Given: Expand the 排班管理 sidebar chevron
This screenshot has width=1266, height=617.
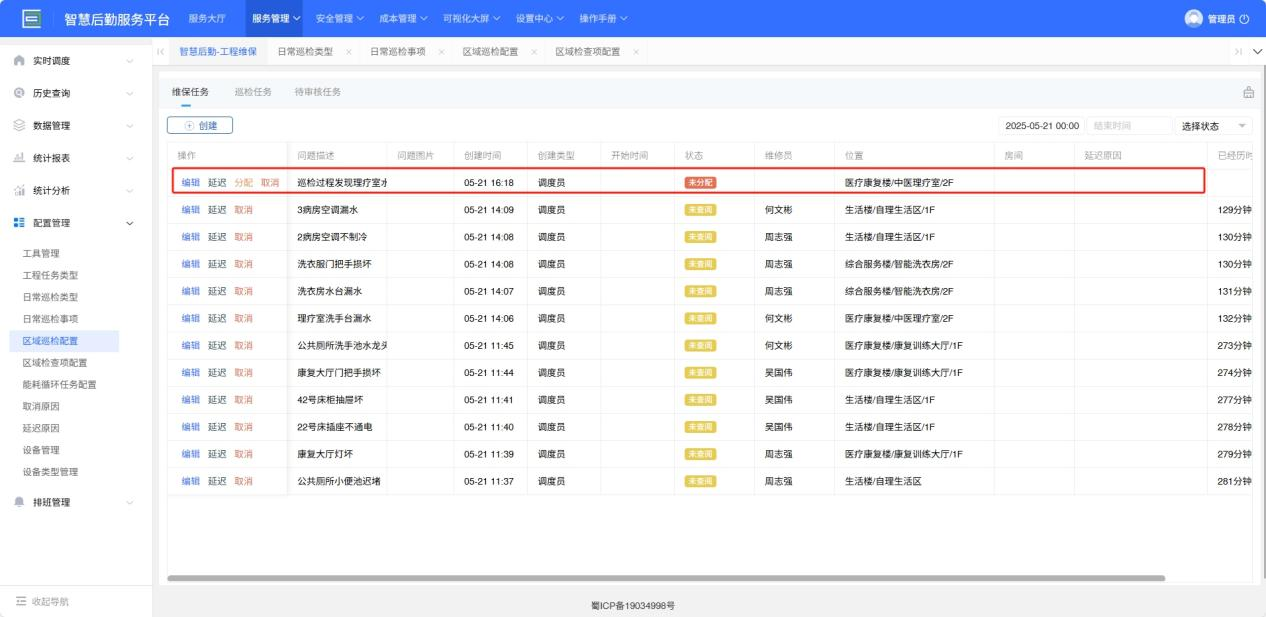Looking at the screenshot, I should [130, 502].
